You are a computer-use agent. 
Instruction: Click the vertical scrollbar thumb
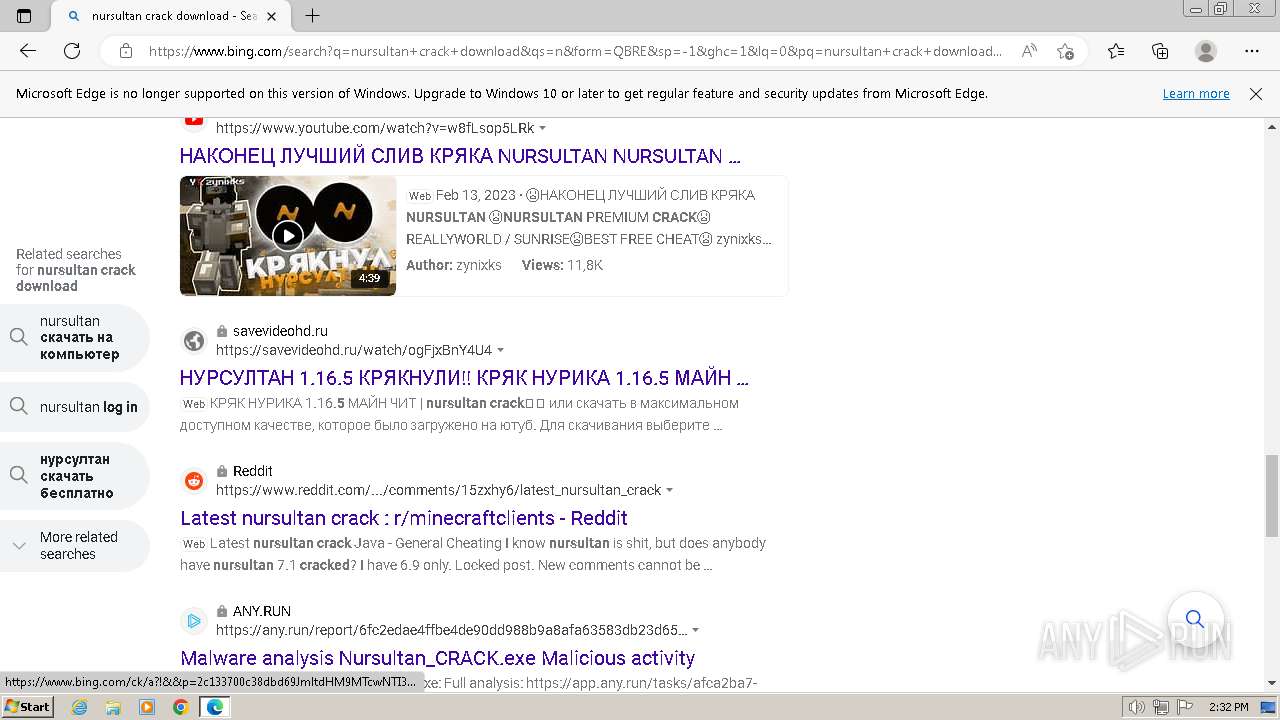(x=1271, y=495)
